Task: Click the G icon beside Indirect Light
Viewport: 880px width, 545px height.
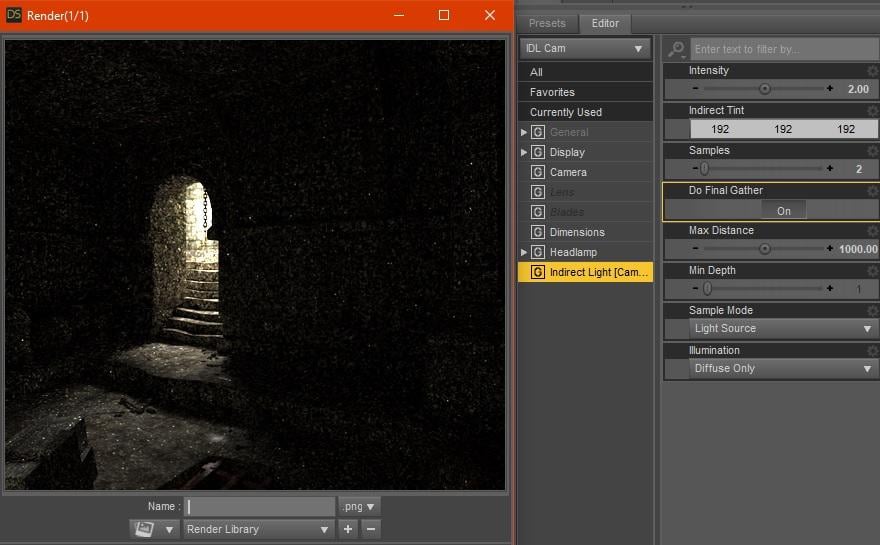Action: pos(538,272)
